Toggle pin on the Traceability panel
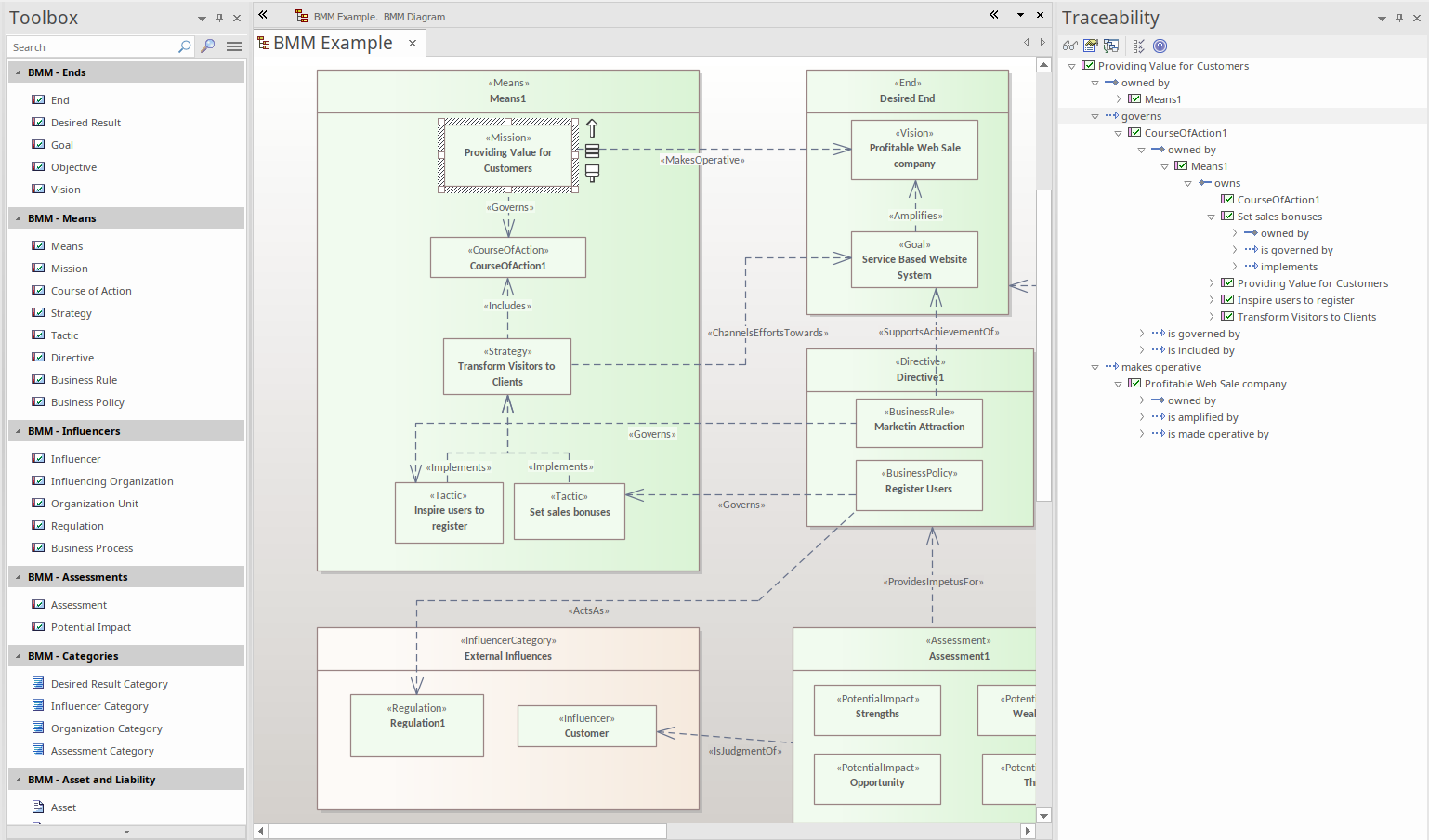1429x840 pixels. pos(1400,17)
